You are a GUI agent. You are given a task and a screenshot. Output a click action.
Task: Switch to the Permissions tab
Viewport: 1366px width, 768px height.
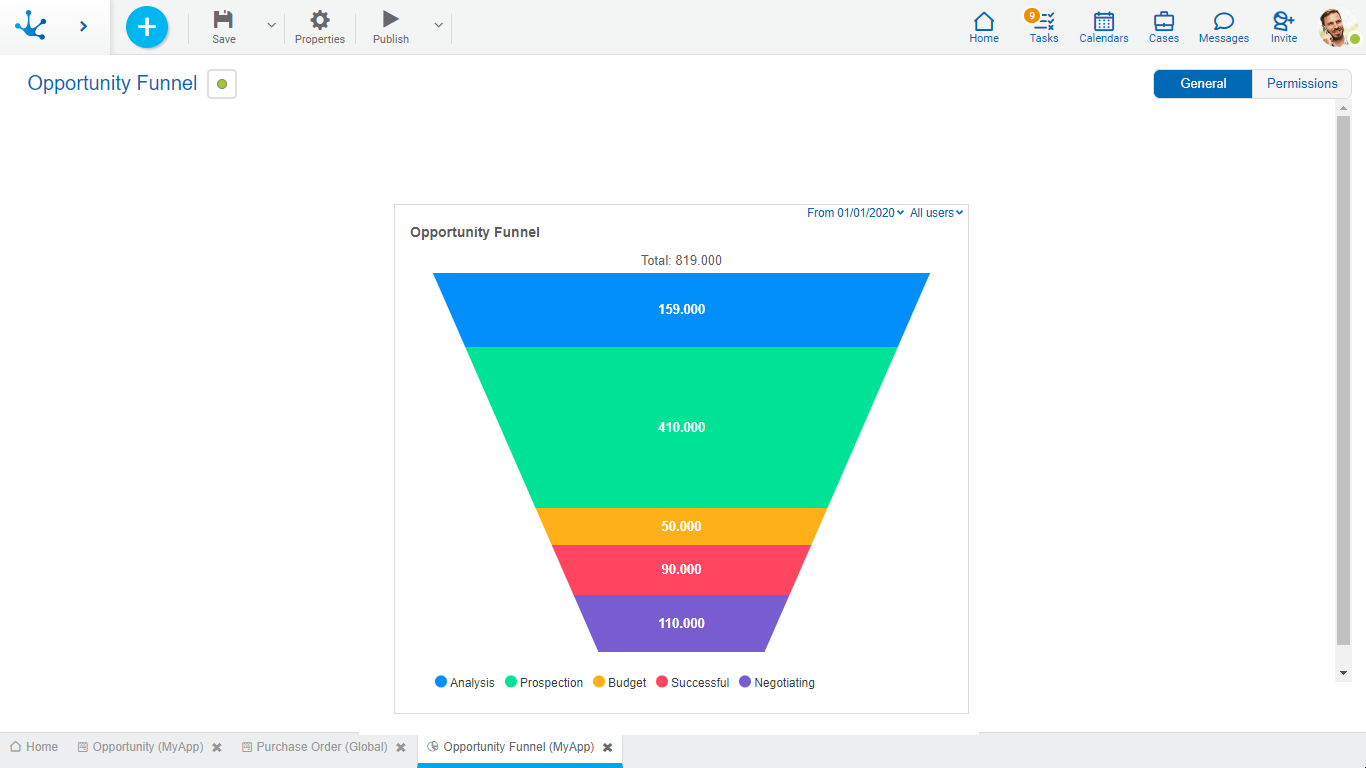(x=1301, y=84)
